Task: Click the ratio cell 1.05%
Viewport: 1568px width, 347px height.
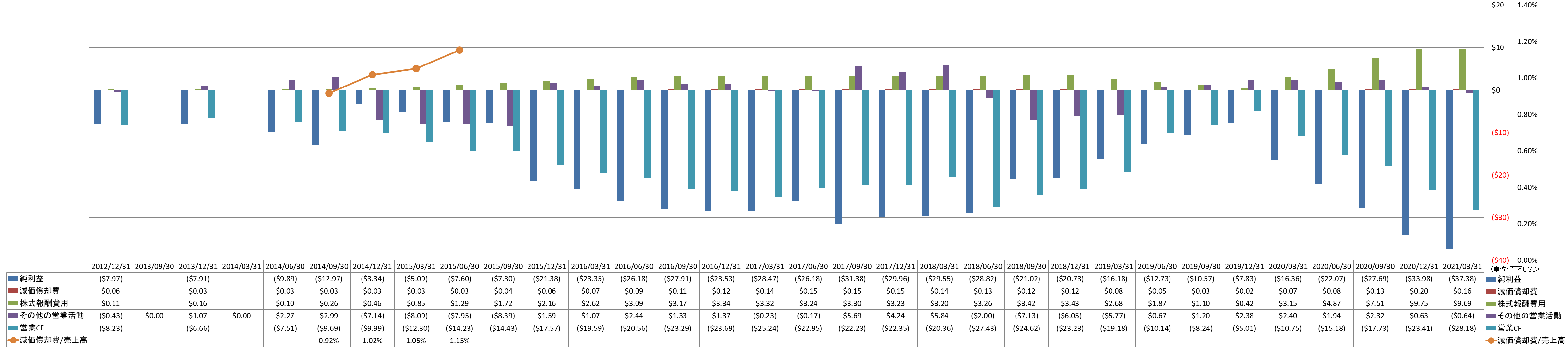Action: [x=416, y=340]
